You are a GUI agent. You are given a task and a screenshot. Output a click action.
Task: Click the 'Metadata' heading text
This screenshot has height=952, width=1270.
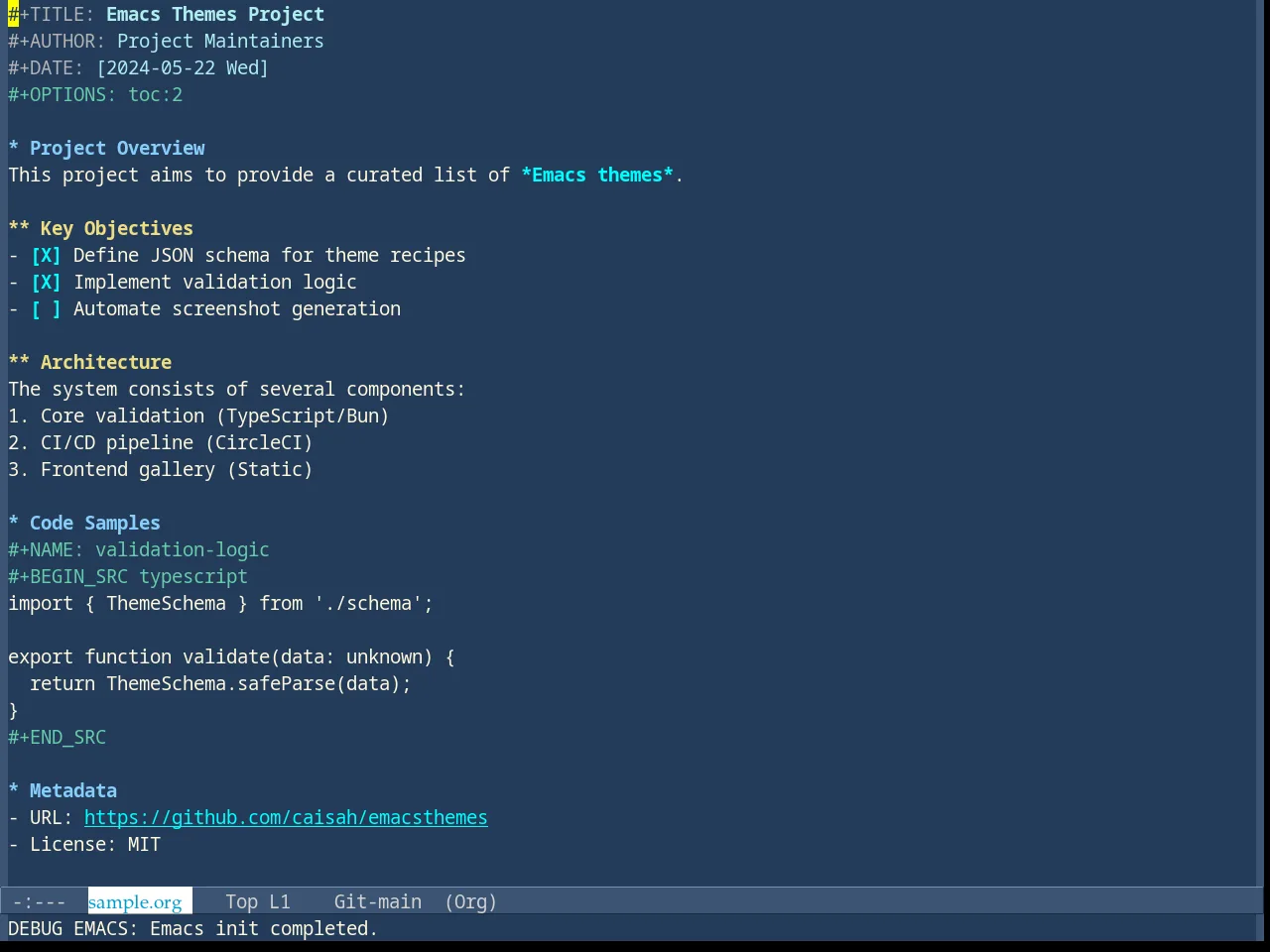pyautogui.click(x=73, y=791)
